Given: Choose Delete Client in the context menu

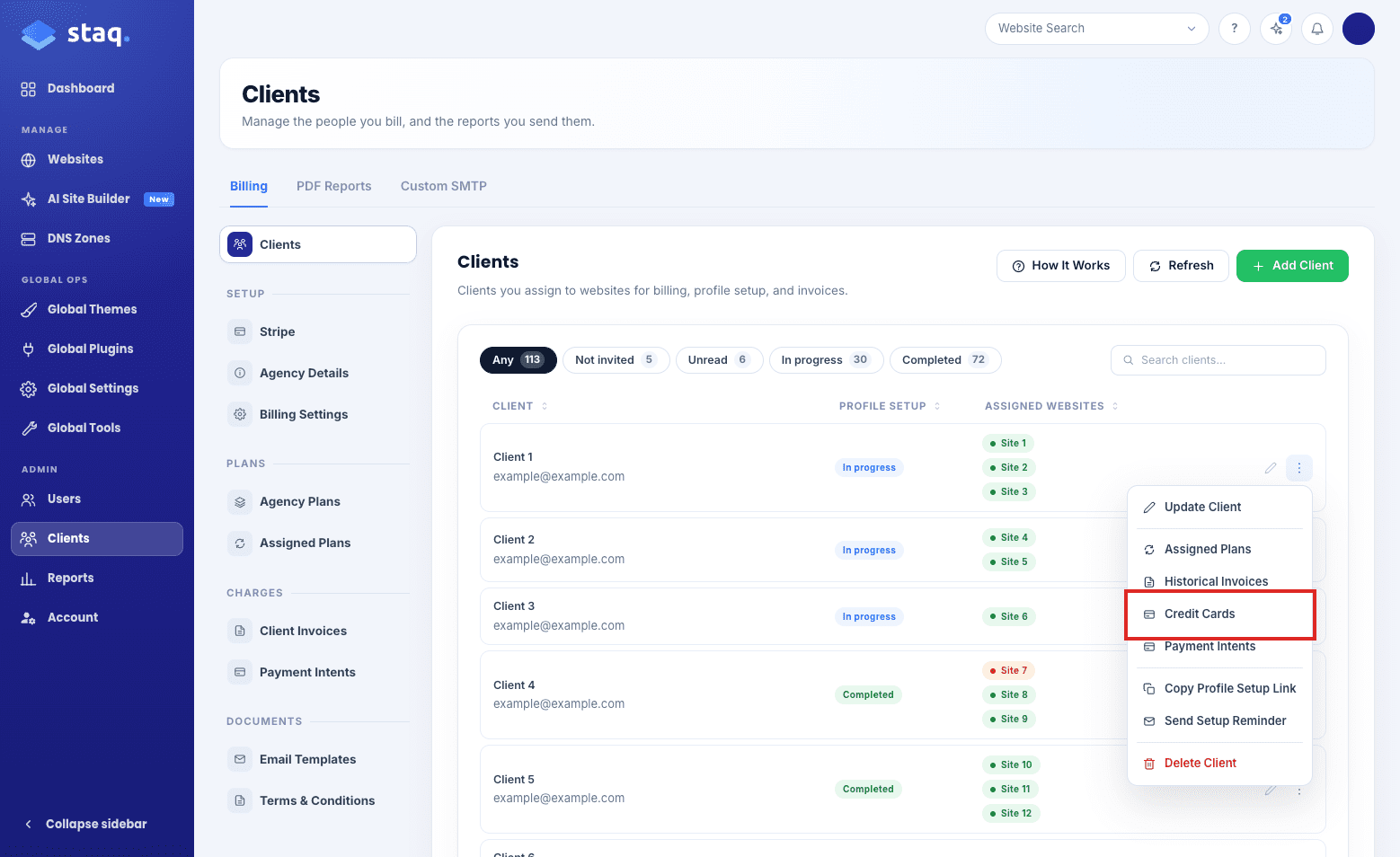Looking at the screenshot, I should (x=1220, y=763).
